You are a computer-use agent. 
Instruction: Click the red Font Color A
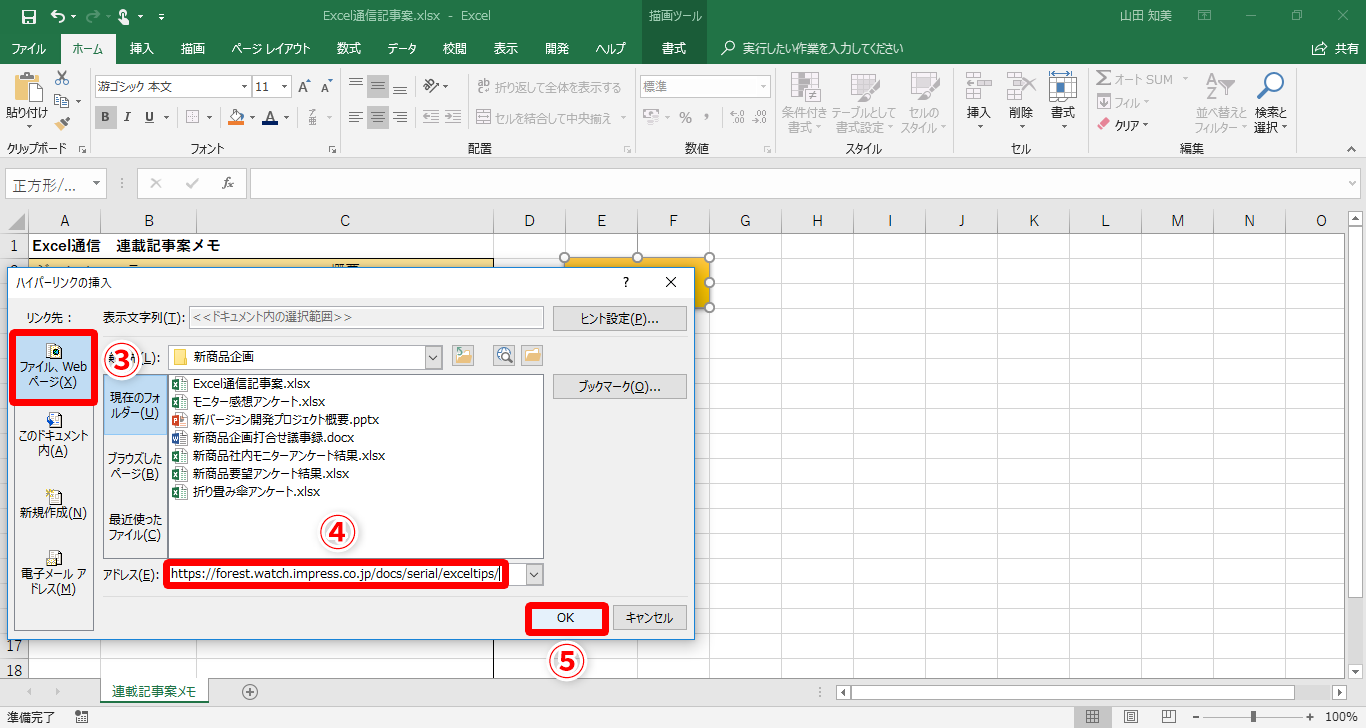tap(269, 117)
